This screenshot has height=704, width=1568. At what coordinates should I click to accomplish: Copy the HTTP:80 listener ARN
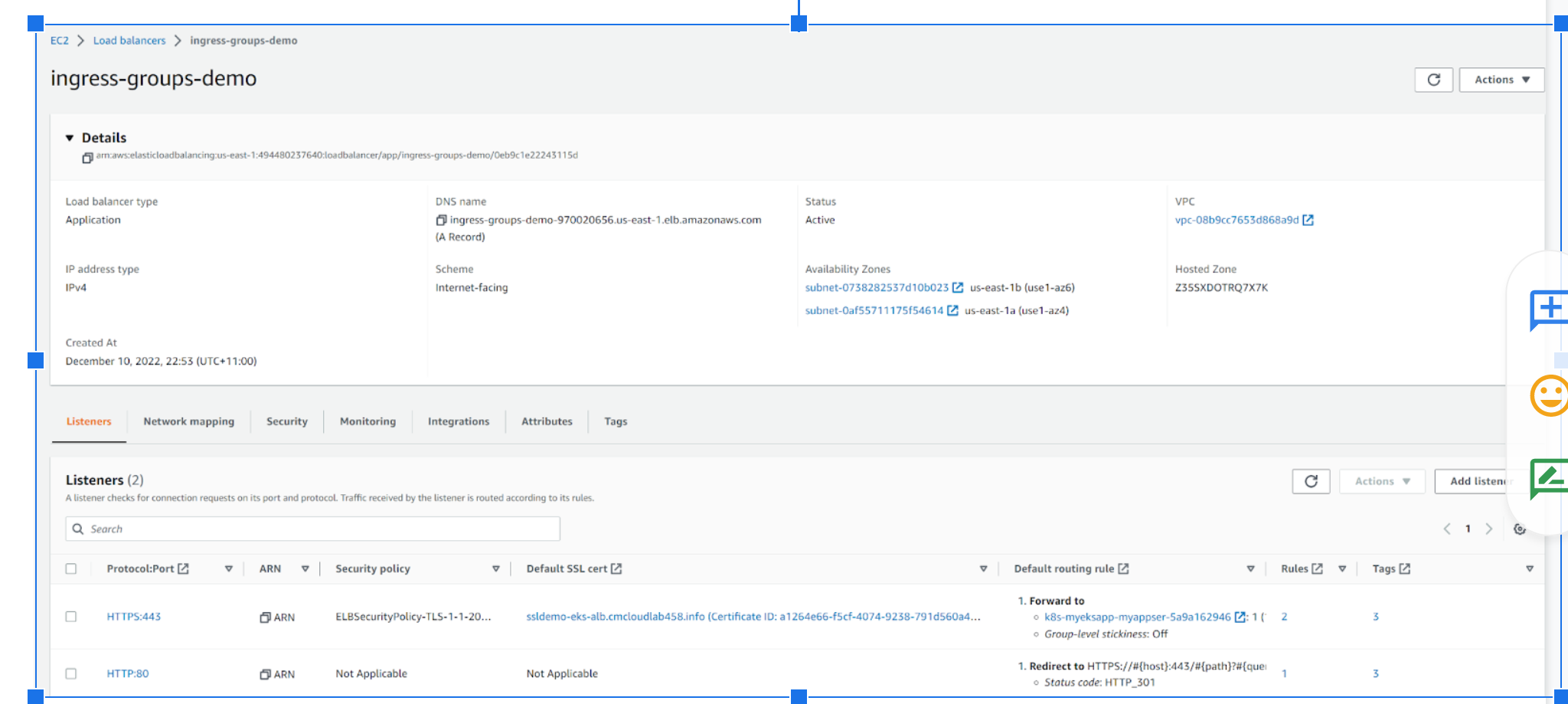pyautogui.click(x=264, y=673)
